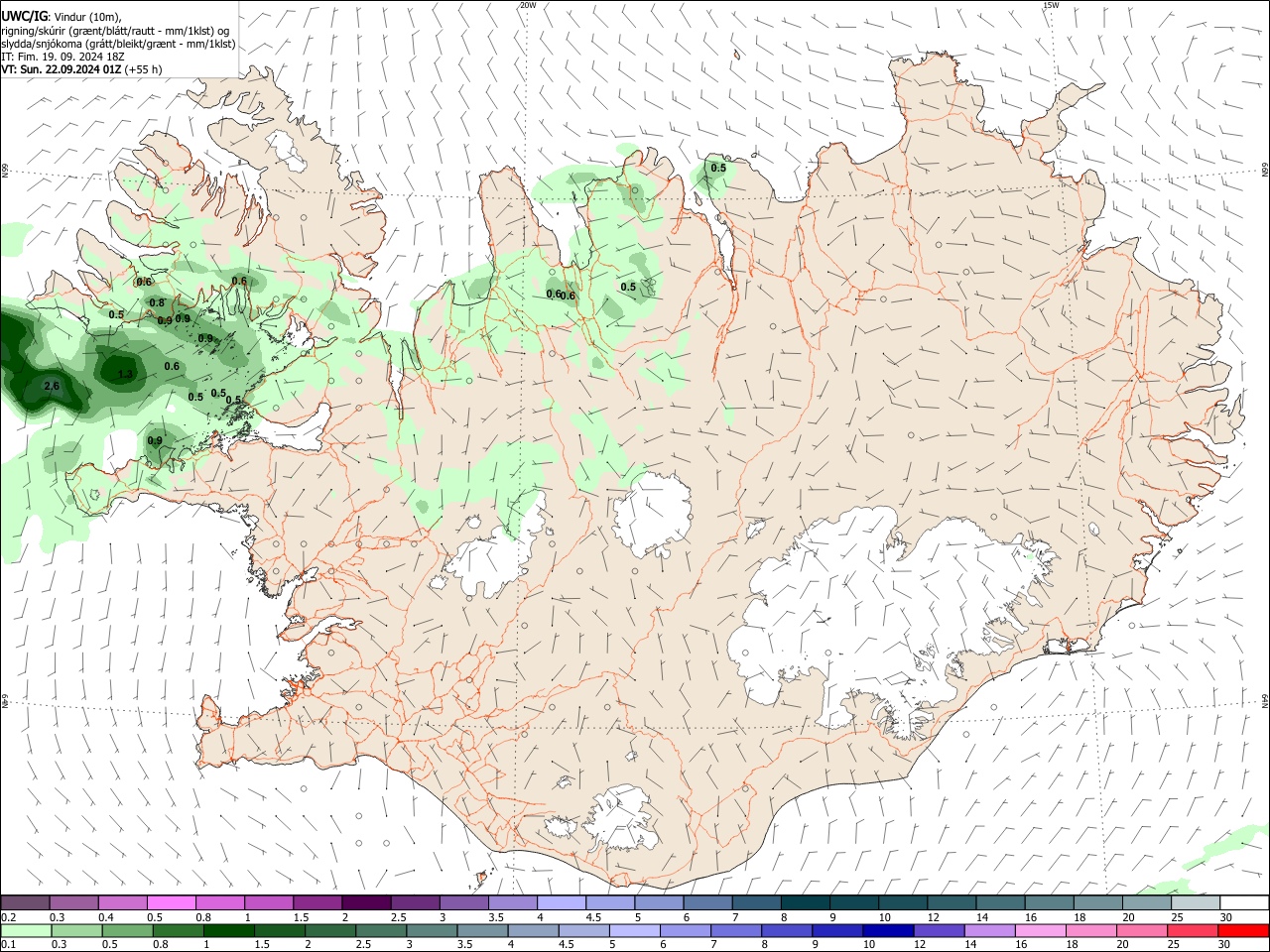Select the orchid 1–1.5 swatch in snow scale
The width and height of the screenshot is (1270, 952).
268,902
